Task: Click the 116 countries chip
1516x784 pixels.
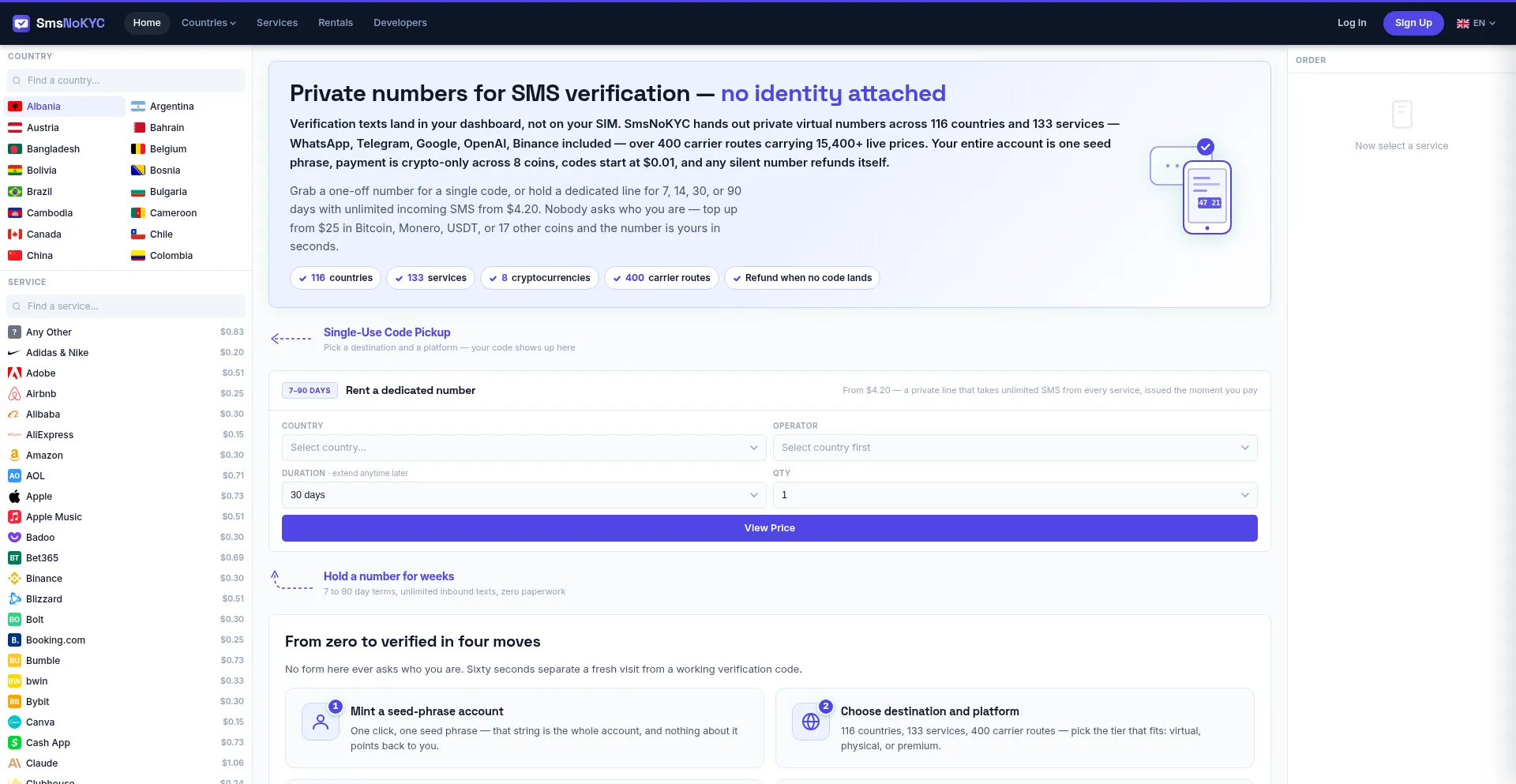Action: [x=336, y=278]
